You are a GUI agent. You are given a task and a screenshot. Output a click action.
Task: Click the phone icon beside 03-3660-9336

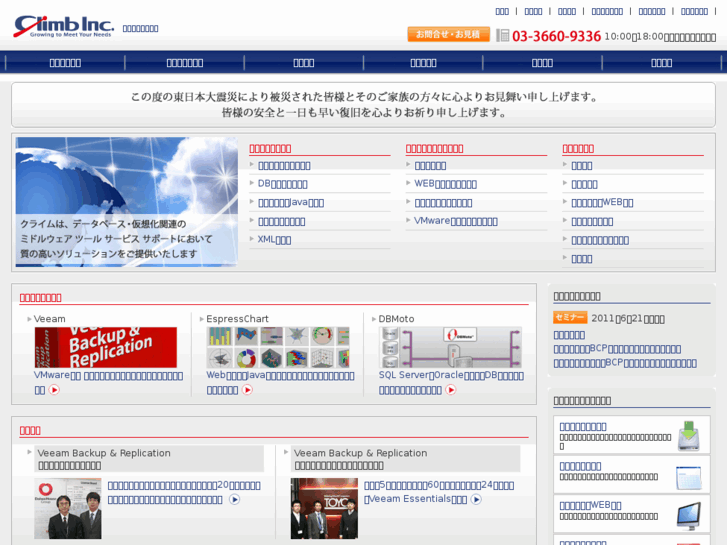(x=503, y=35)
